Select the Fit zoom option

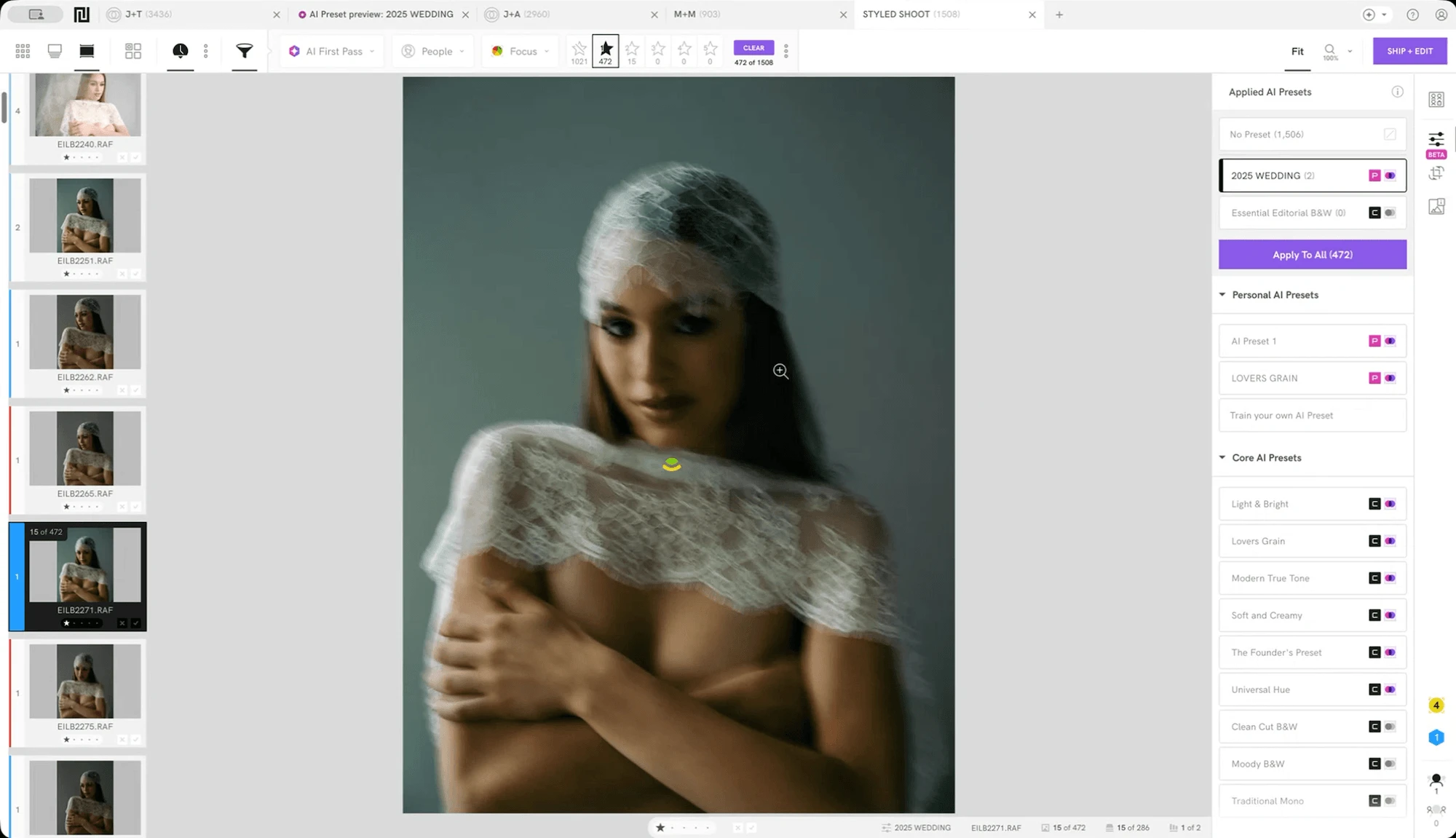coord(1297,51)
